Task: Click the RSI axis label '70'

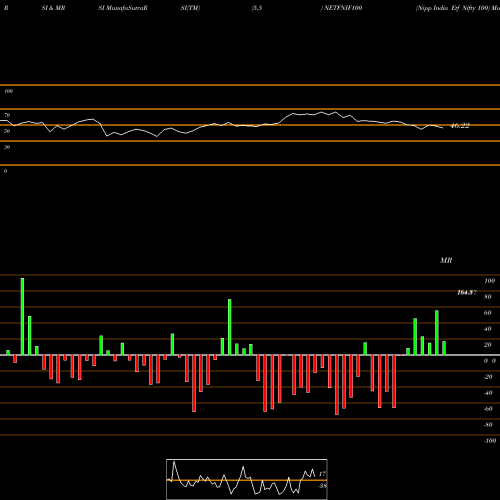Action: coord(7,115)
